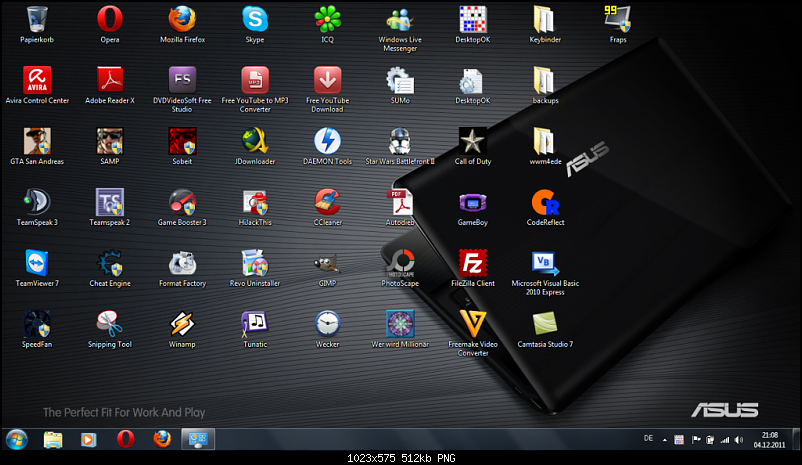Select the Keybinder folder
The height and width of the screenshot is (465, 802).
(544, 19)
